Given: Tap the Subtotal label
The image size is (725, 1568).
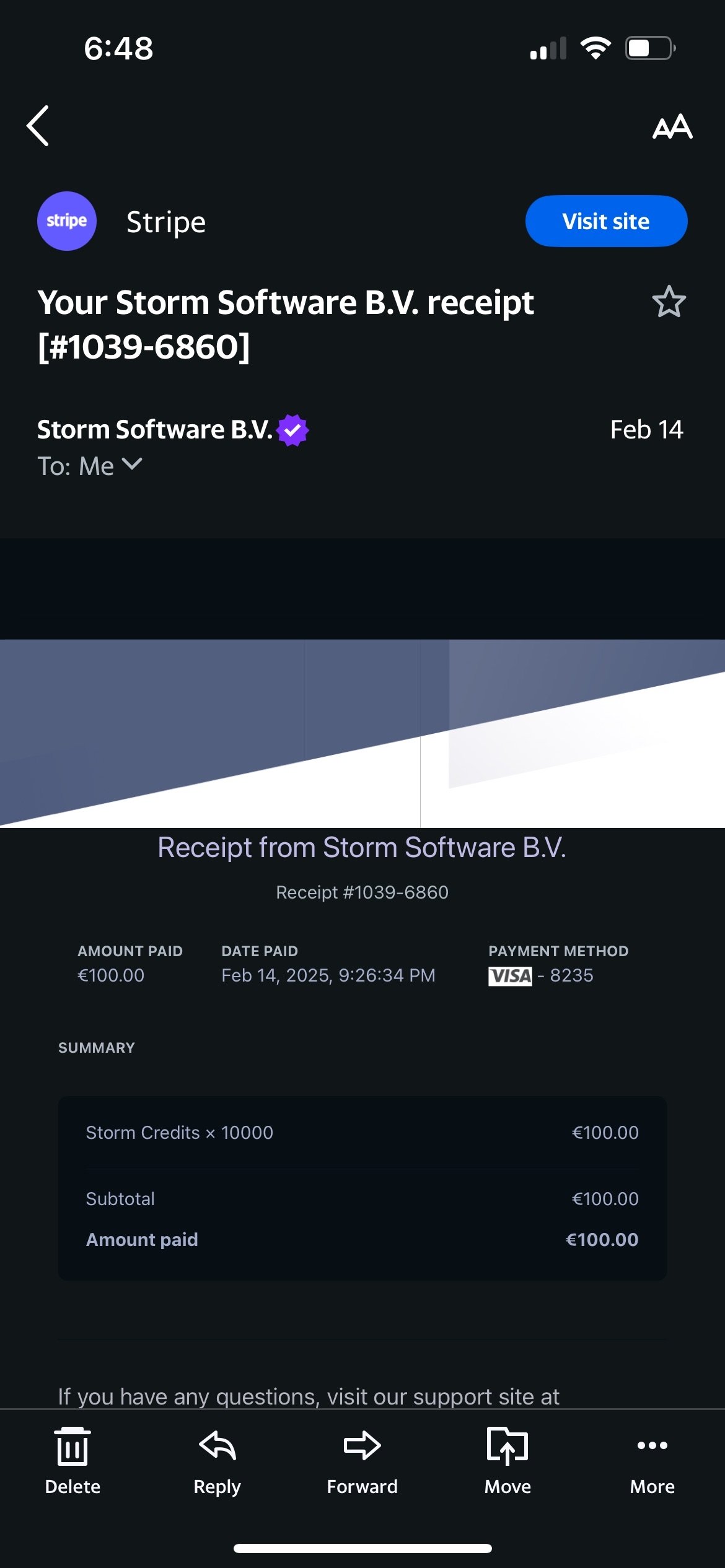Looking at the screenshot, I should [x=120, y=1199].
